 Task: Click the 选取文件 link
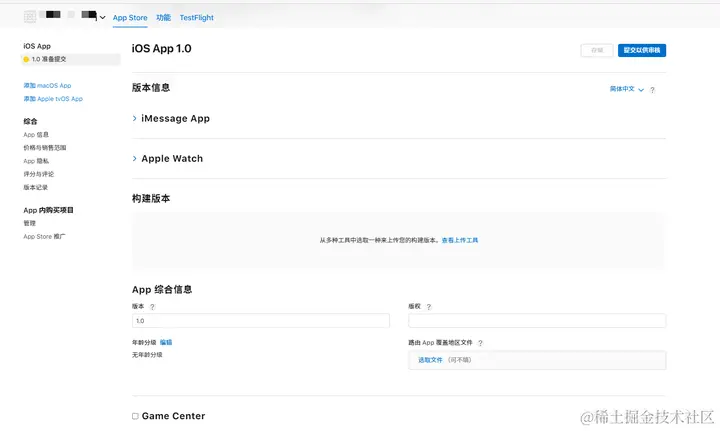point(430,360)
